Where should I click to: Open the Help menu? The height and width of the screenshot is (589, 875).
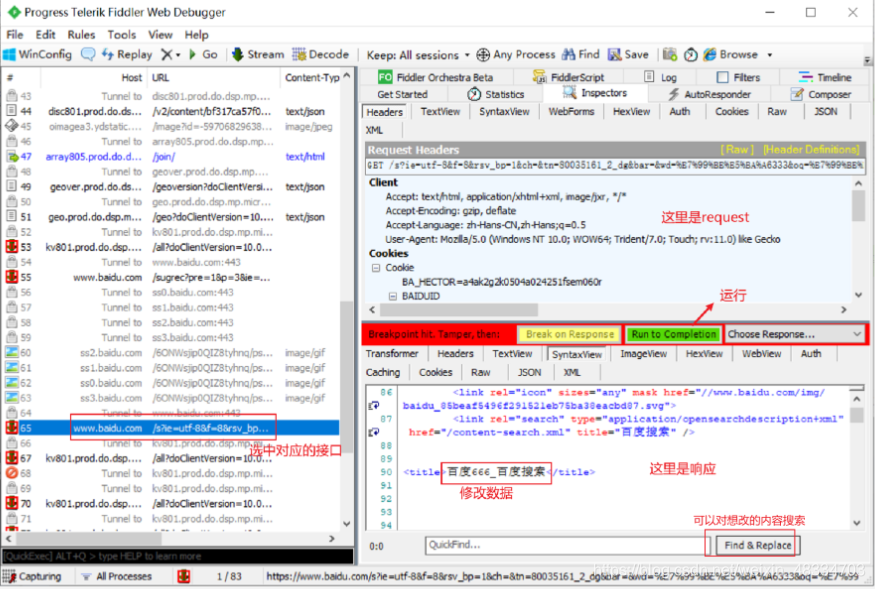coord(196,35)
